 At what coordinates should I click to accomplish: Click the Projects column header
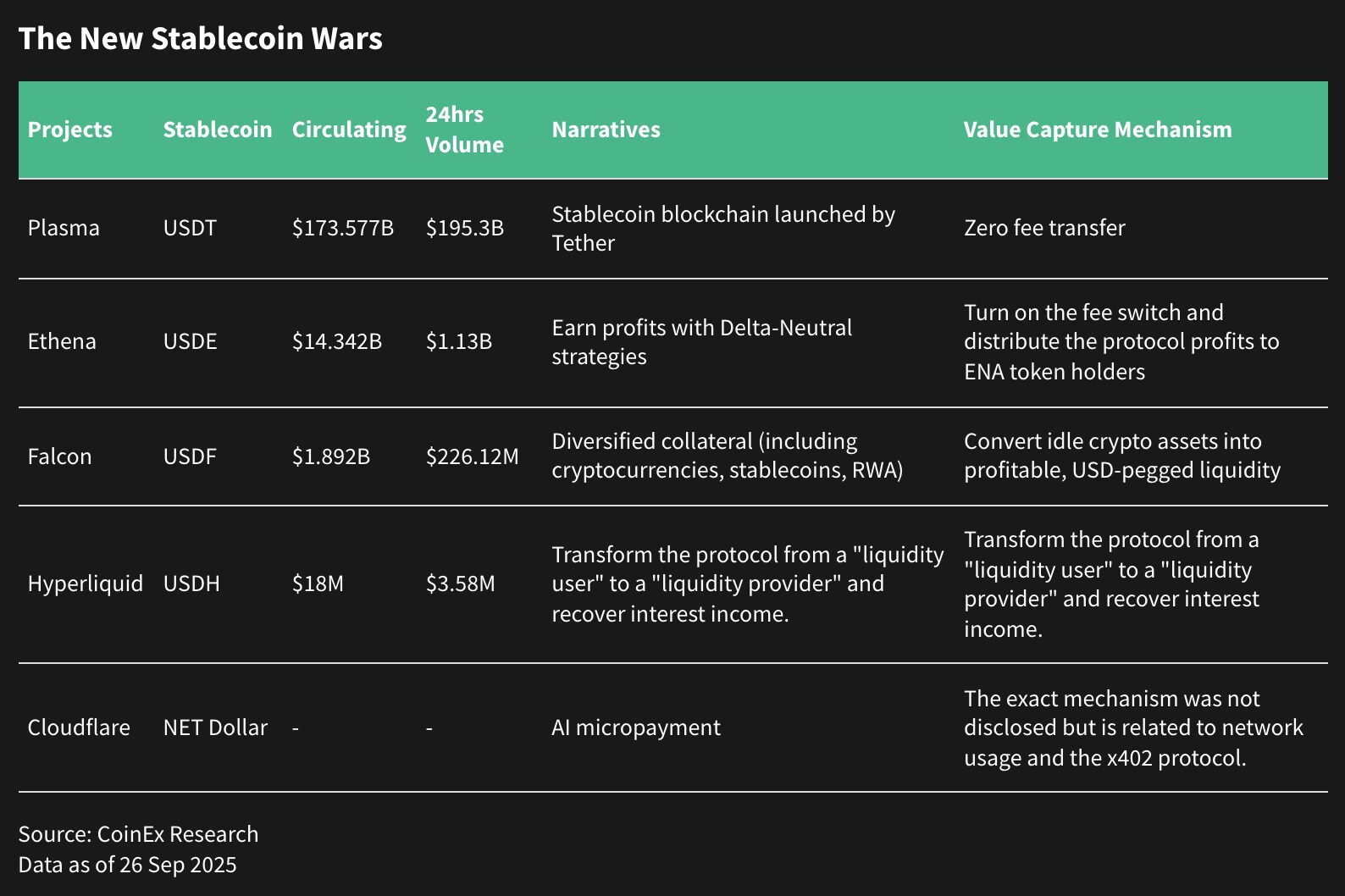69,130
